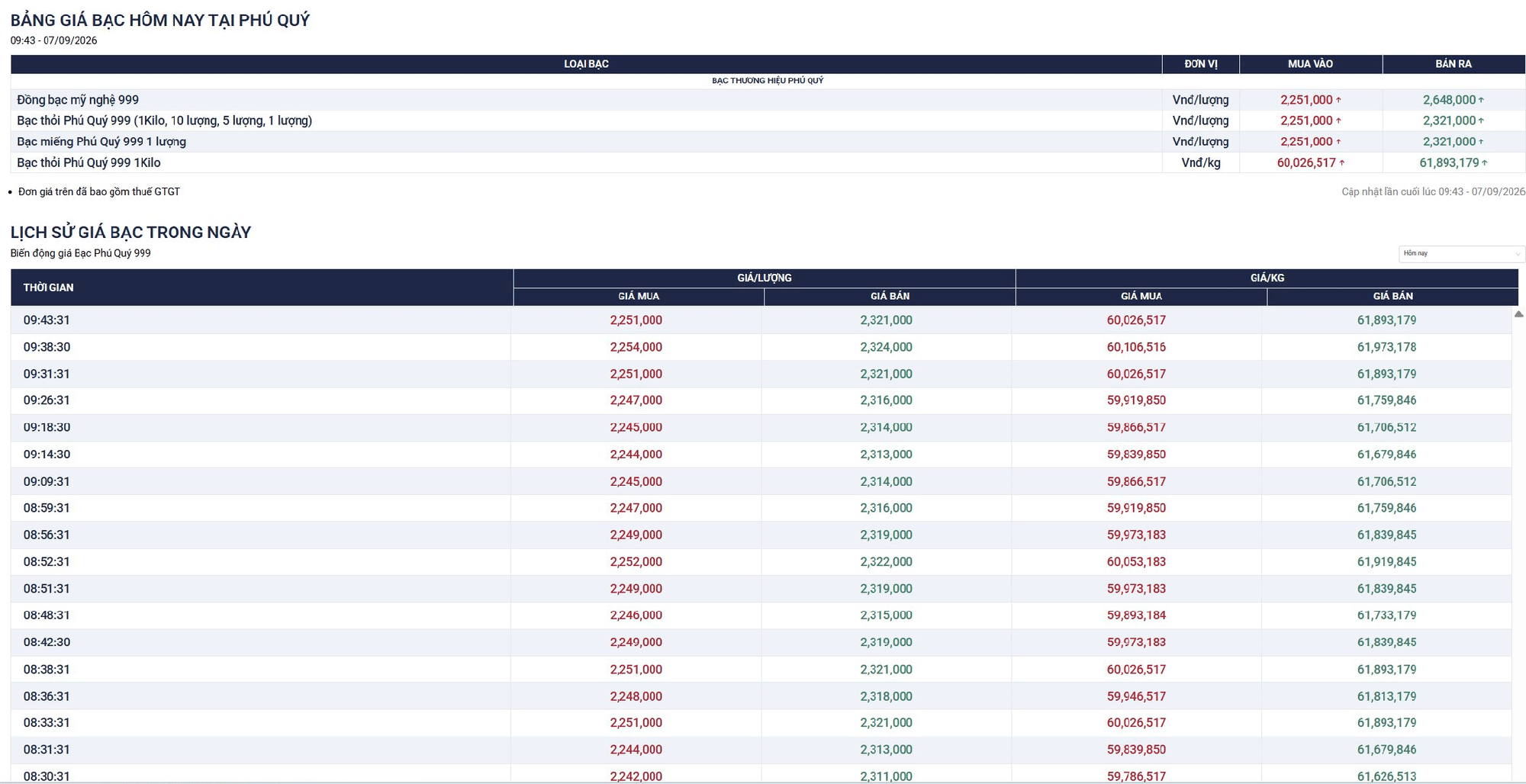Click the 2,248,000 buy price at 08:36:31
Image resolution: width=1526 pixels, height=784 pixels.
click(636, 696)
